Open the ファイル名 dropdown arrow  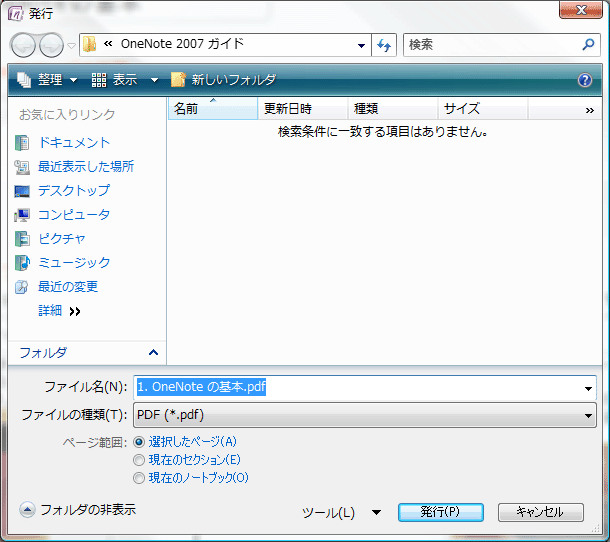click(588, 388)
